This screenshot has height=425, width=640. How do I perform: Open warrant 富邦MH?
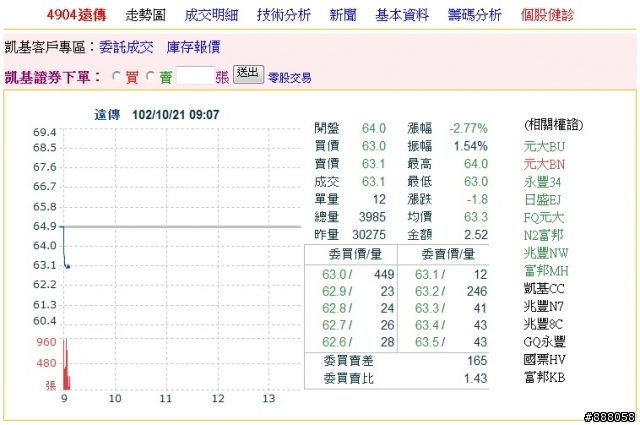tap(546, 271)
